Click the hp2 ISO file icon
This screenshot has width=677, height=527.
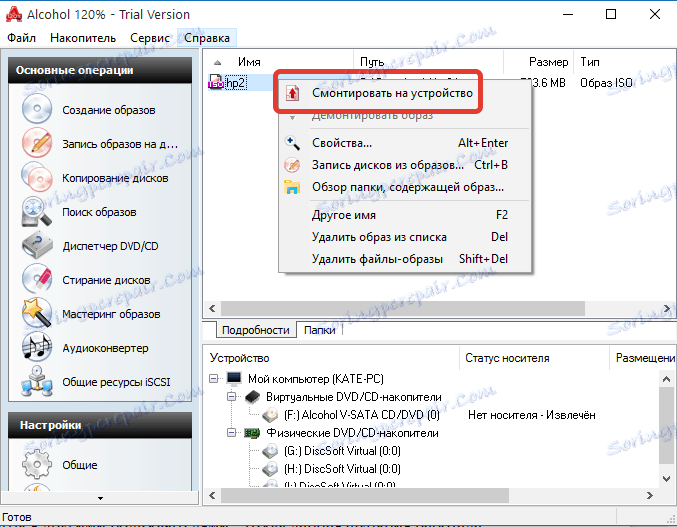click(215, 82)
